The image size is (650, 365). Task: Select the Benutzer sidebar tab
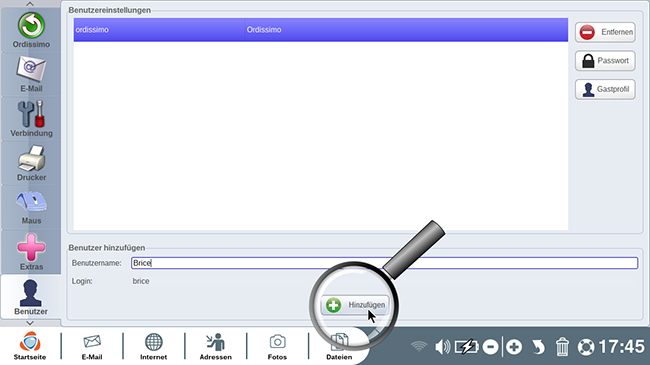click(x=31, y=297)
